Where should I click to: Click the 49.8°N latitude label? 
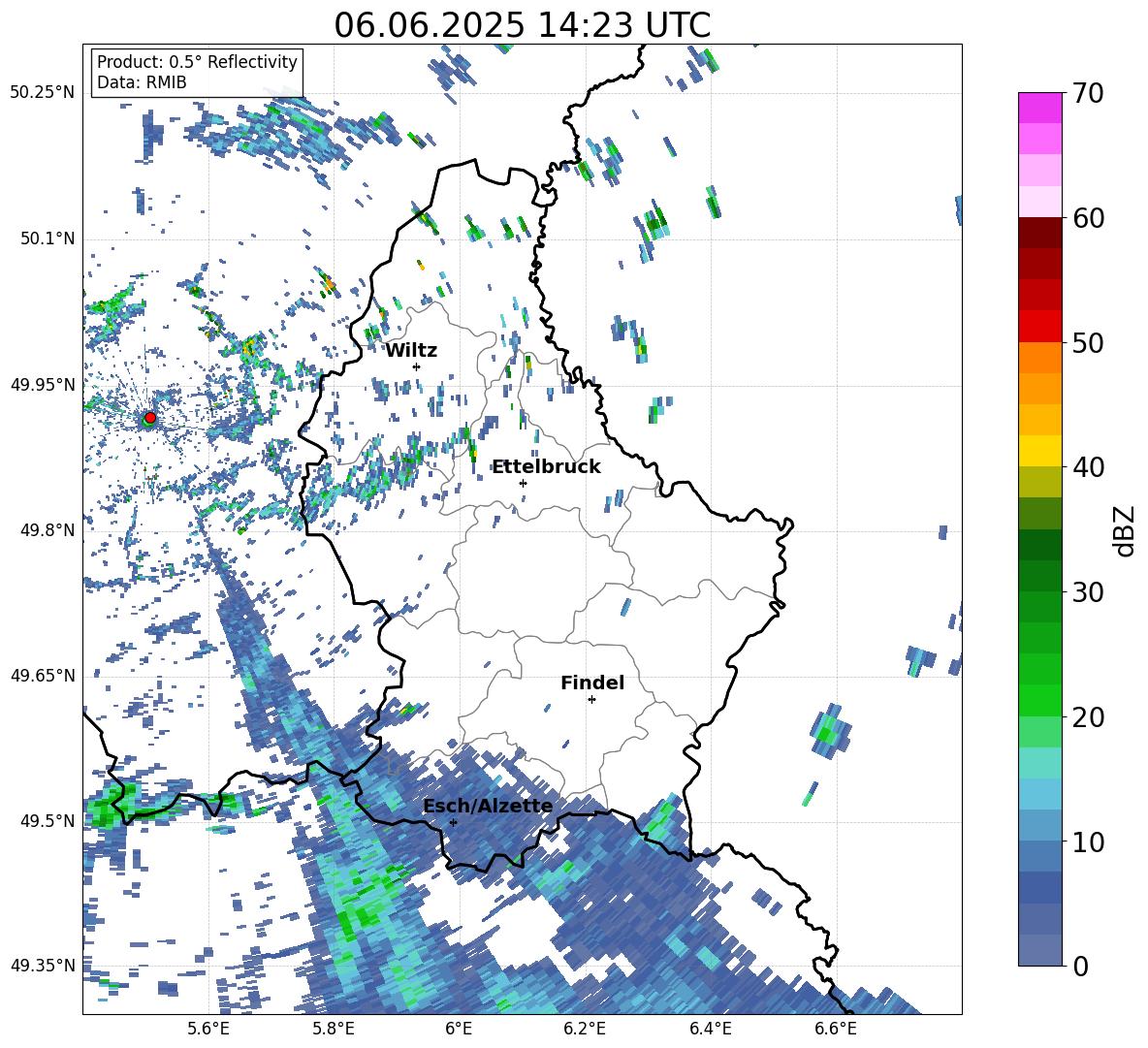pos(47,530)
